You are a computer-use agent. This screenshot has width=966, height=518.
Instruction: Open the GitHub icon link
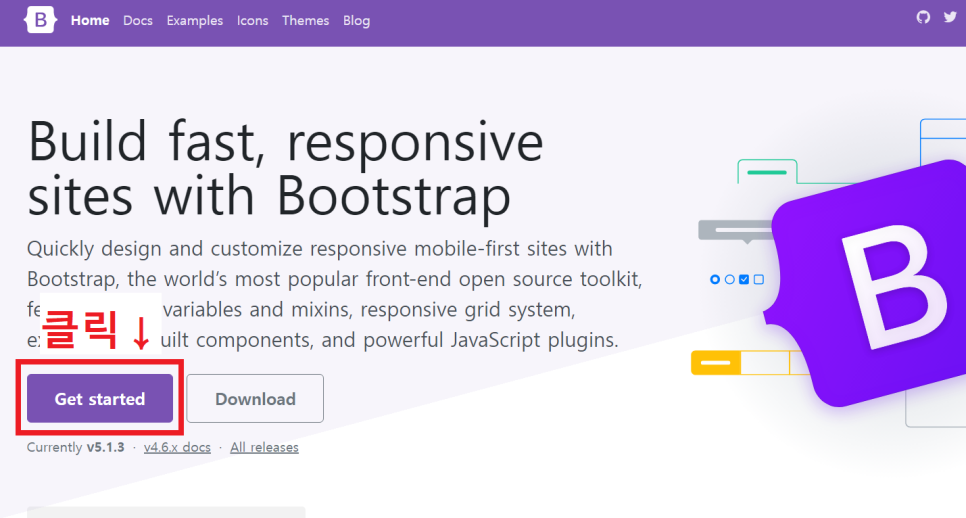tap(923, 17)
